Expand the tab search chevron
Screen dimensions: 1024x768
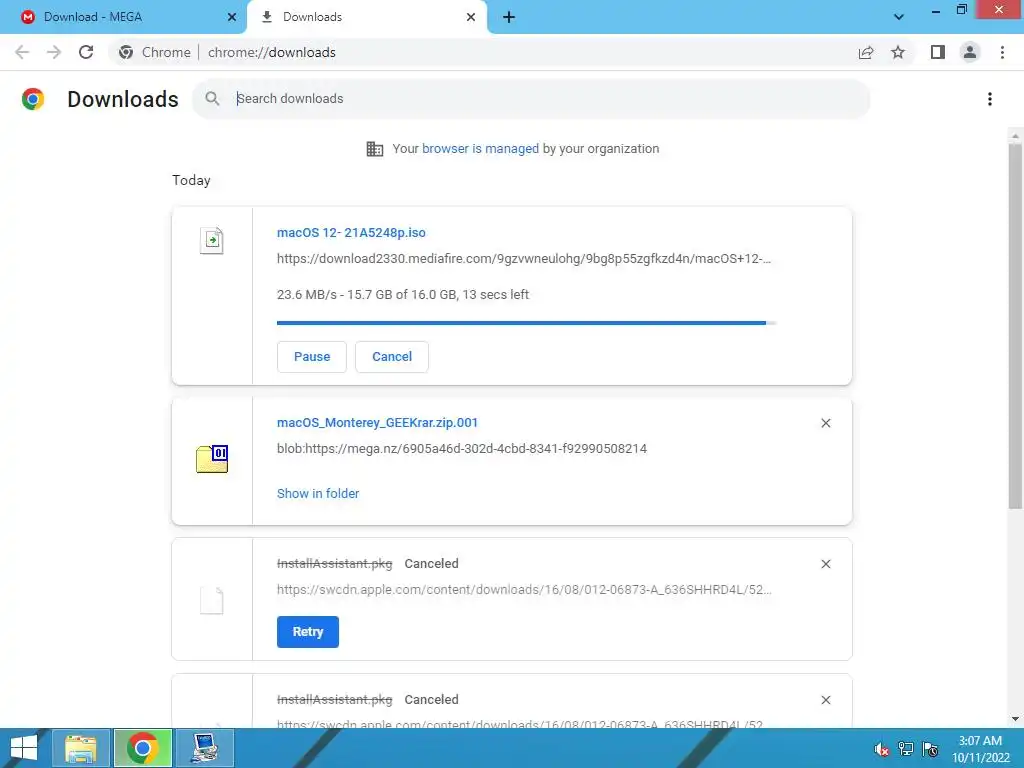[899, 17]
